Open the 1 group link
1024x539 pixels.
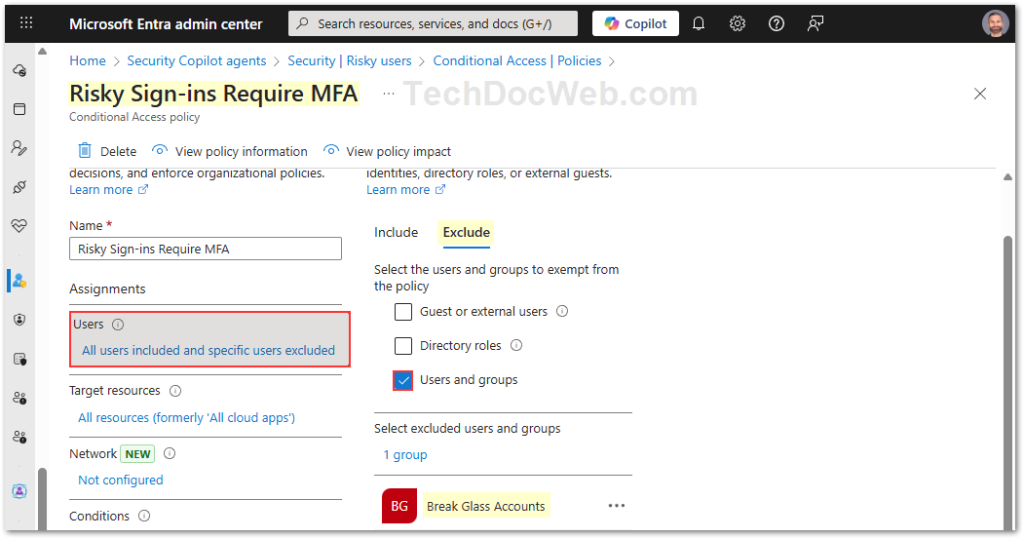click(405, 455)
